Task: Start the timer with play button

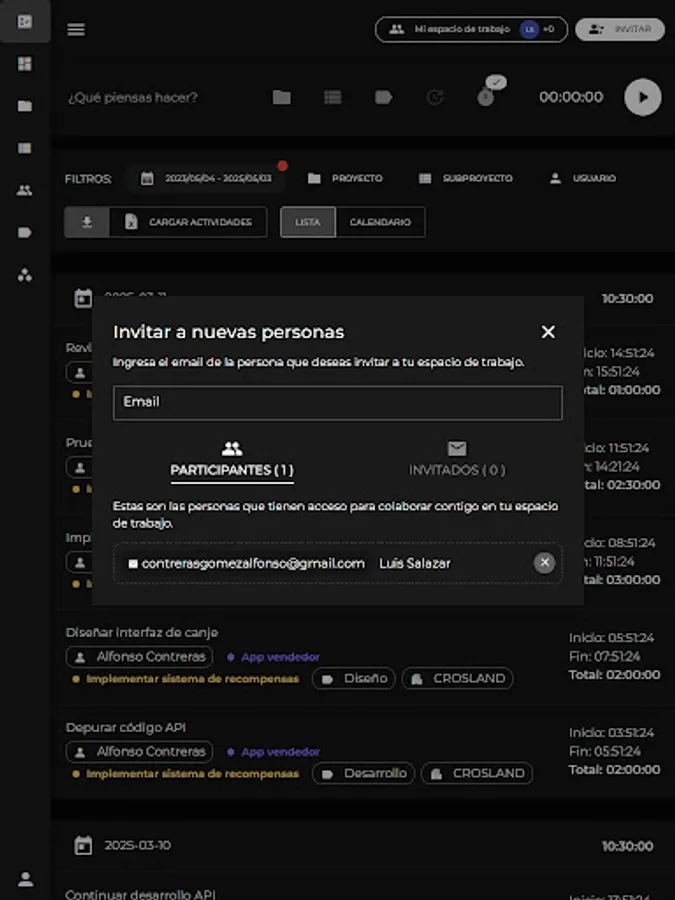Action: click(643, 97)
